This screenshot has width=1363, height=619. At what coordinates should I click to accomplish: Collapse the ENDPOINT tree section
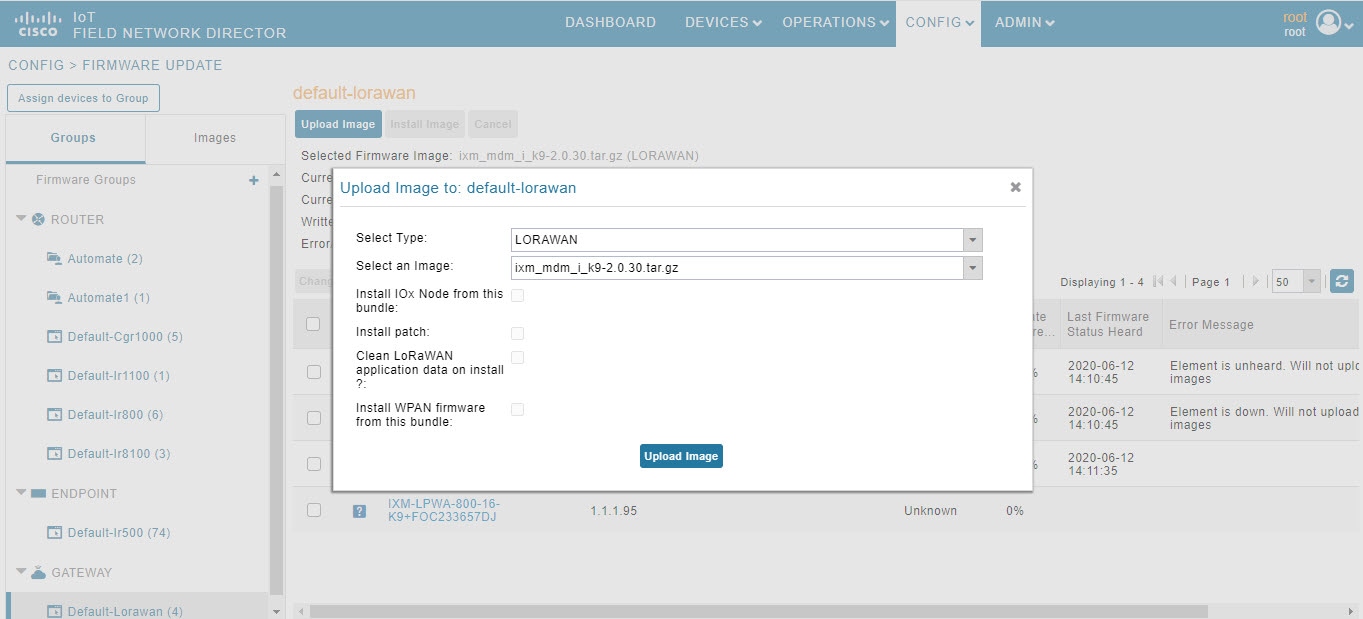[21, 493]
